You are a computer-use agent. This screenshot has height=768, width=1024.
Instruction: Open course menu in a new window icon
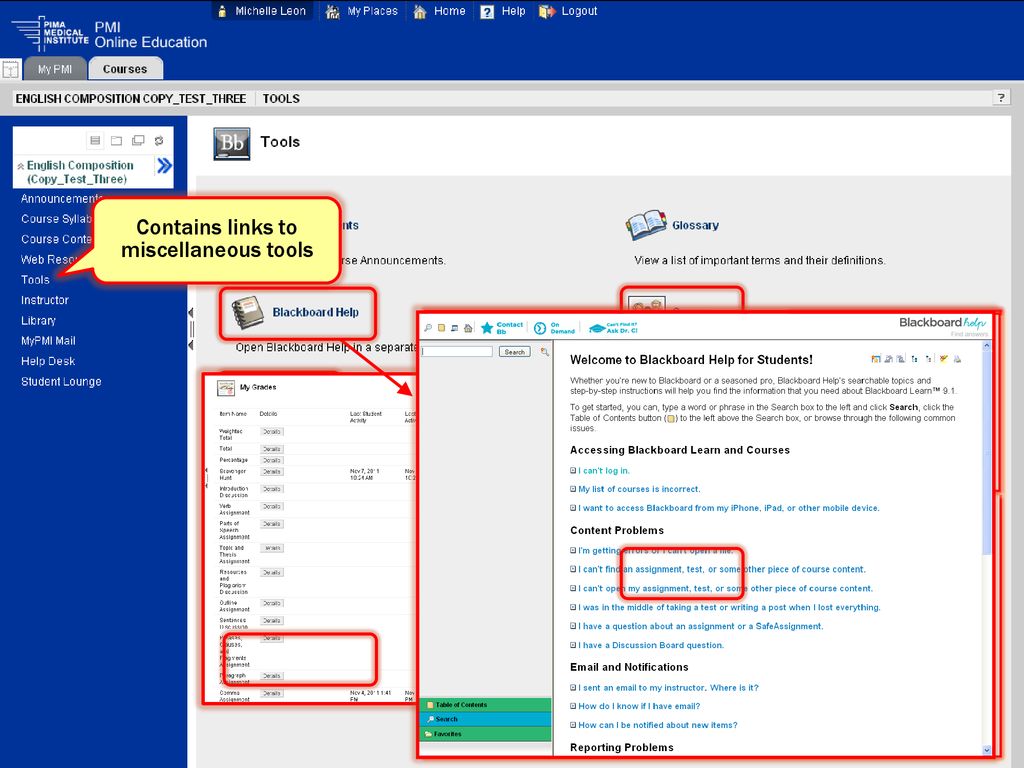pos(138,140)
